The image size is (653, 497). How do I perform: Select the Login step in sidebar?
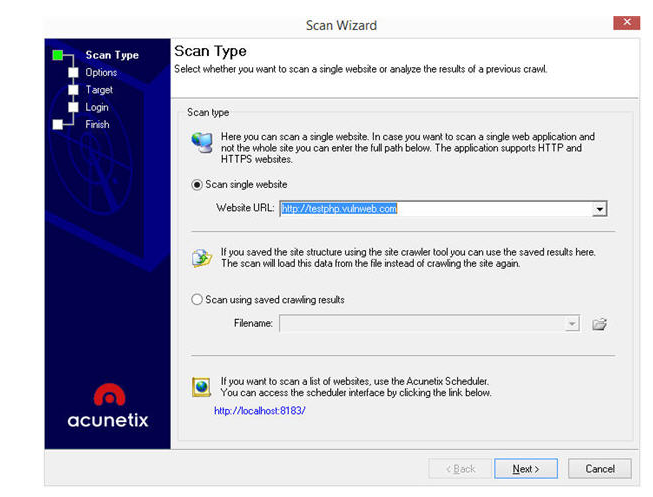pyautogui.click(x=97, y=107)
